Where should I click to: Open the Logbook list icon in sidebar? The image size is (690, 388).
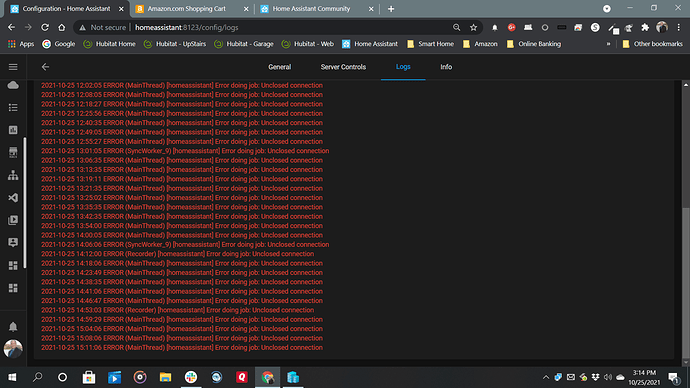[x=13, y=107]
